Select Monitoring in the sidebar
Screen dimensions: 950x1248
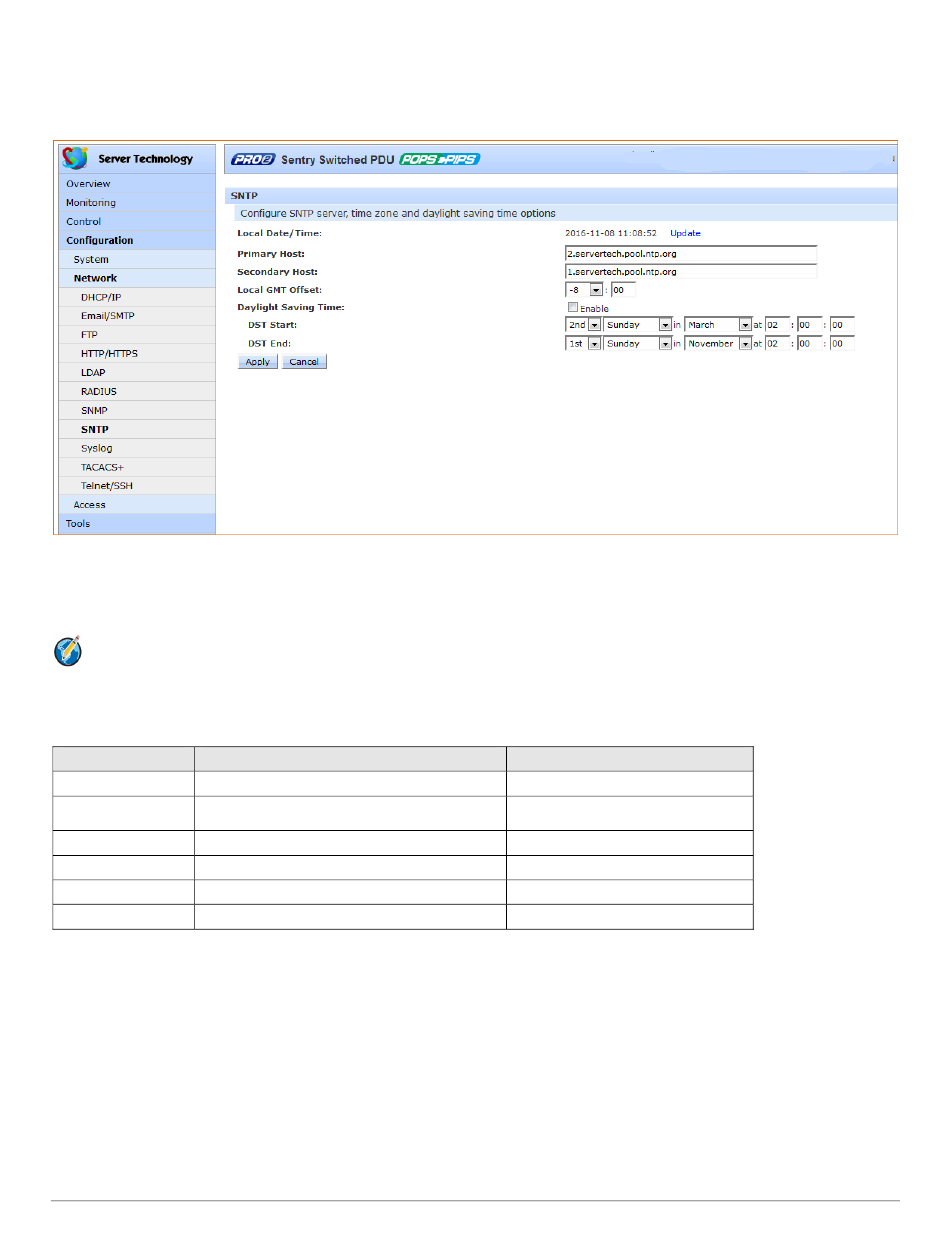(91, 203)
